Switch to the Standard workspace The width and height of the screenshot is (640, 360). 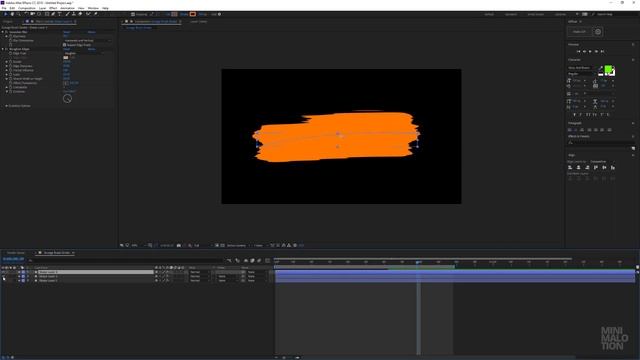pyautogui.click(x=511, y=14)
